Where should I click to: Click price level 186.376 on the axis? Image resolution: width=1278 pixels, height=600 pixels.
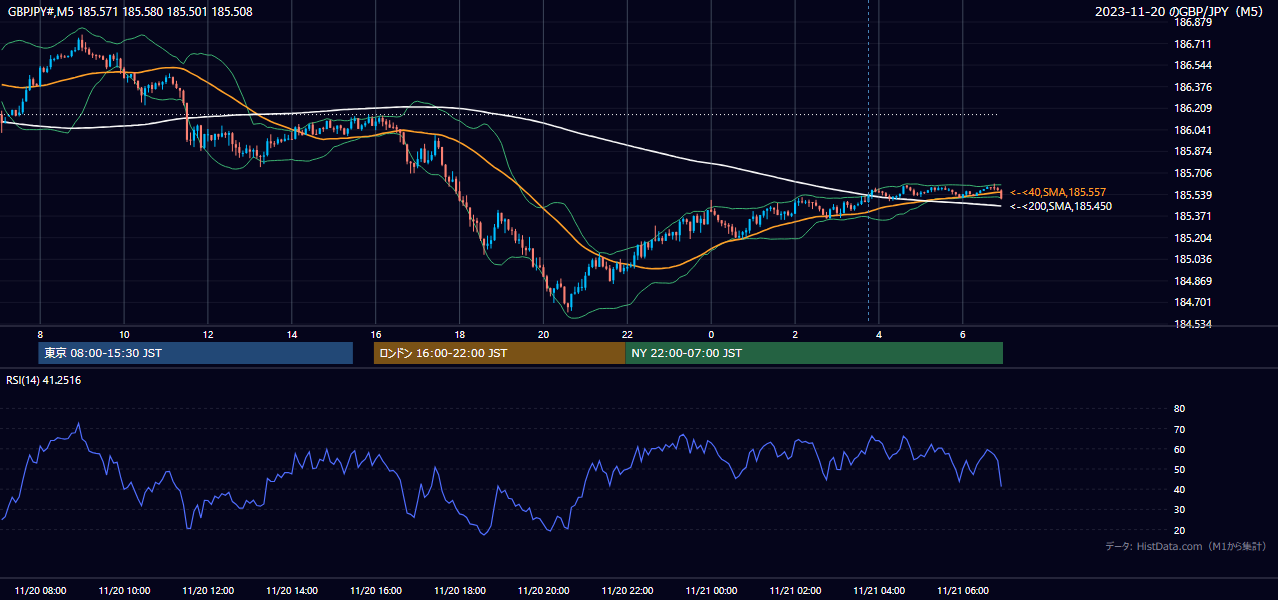tap(1193, 87)
